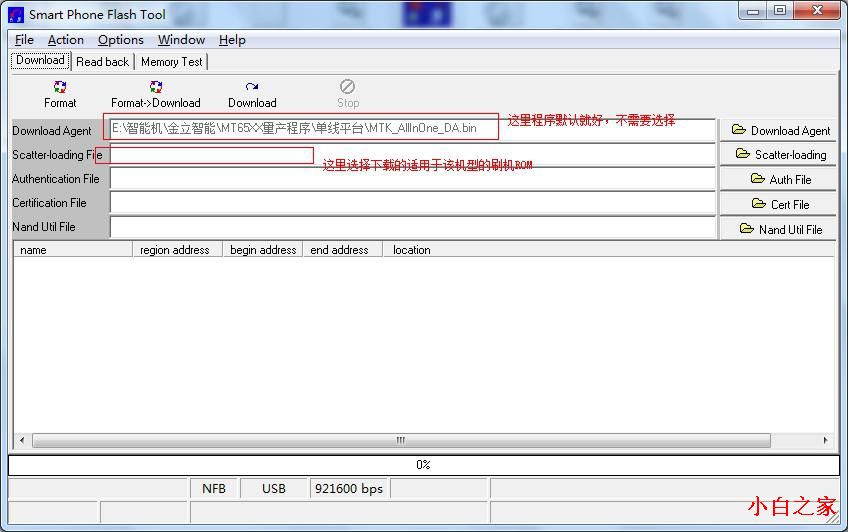848x532 pixels.
Task: Click the region address column header
Action: pos(177,250)
